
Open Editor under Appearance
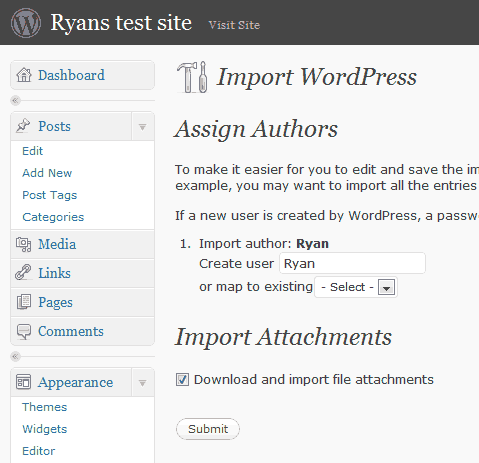[x=39, y=451]
